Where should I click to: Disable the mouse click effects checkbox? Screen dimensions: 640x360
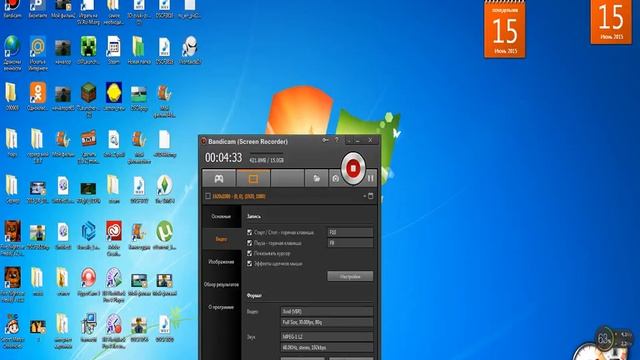pos(249,264)
